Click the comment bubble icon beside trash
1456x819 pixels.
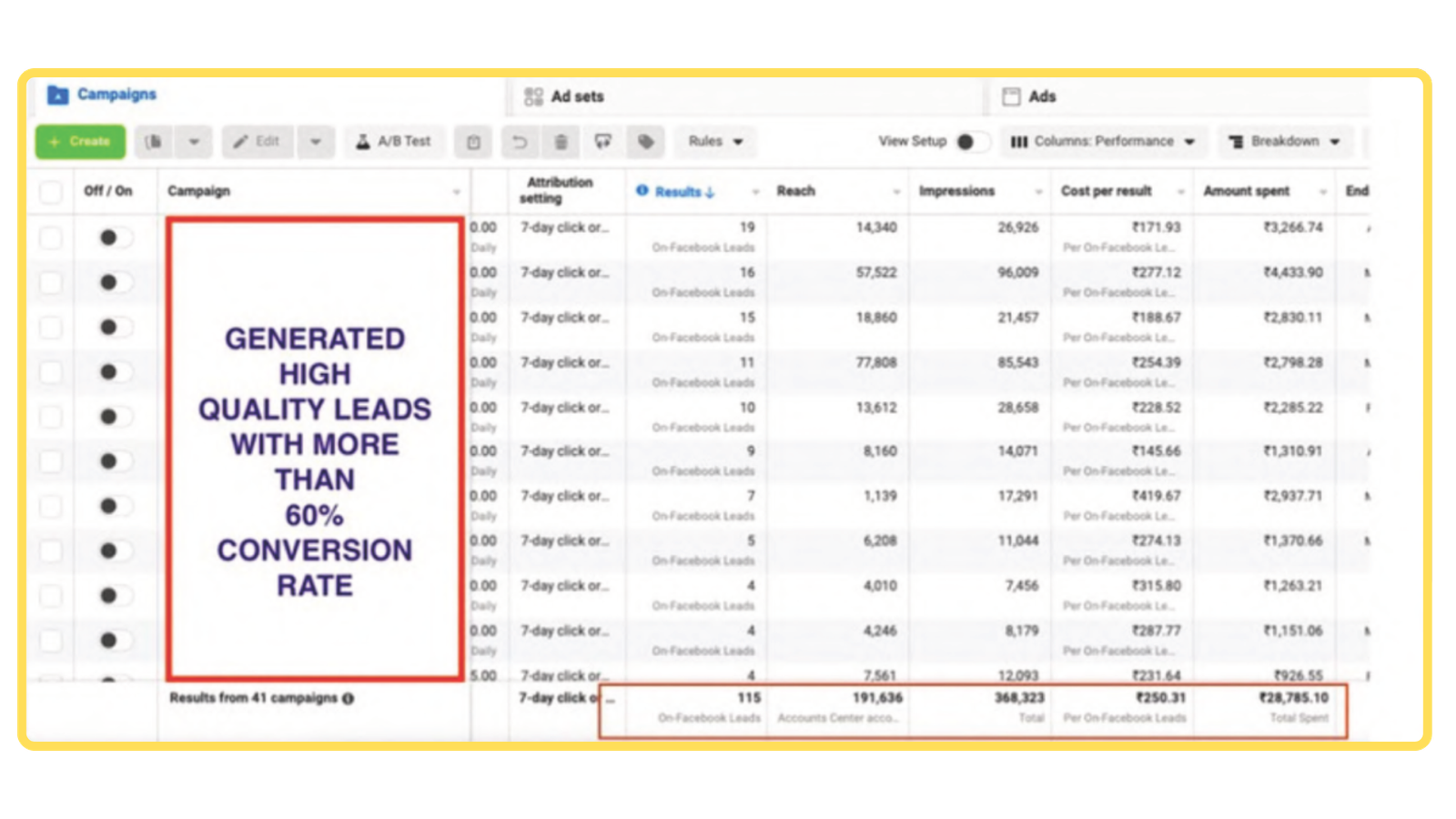click(602, 142)
